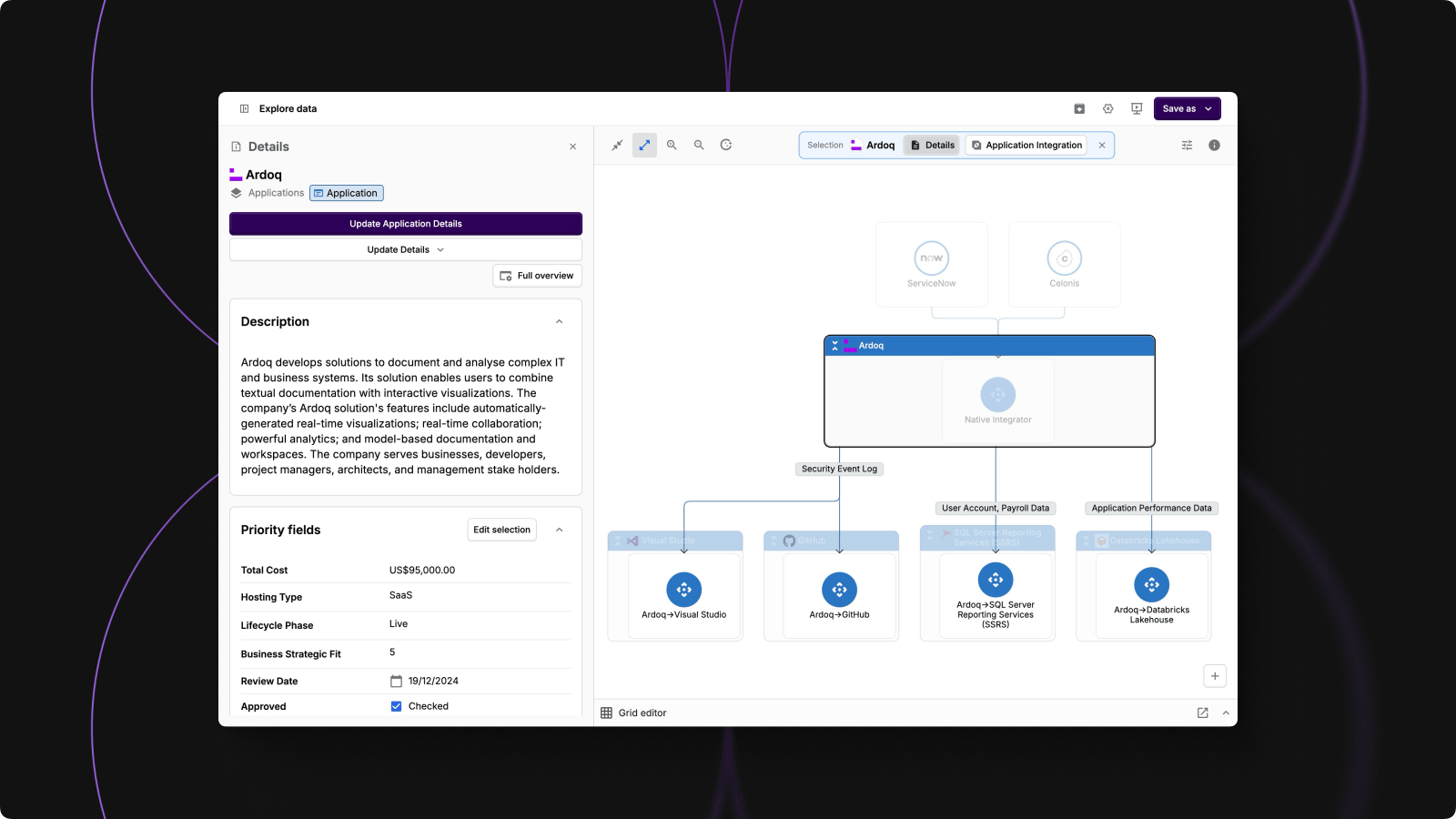Open the Full overview
The height and width of the screenshot is (819, 1456).
point(537,276)
